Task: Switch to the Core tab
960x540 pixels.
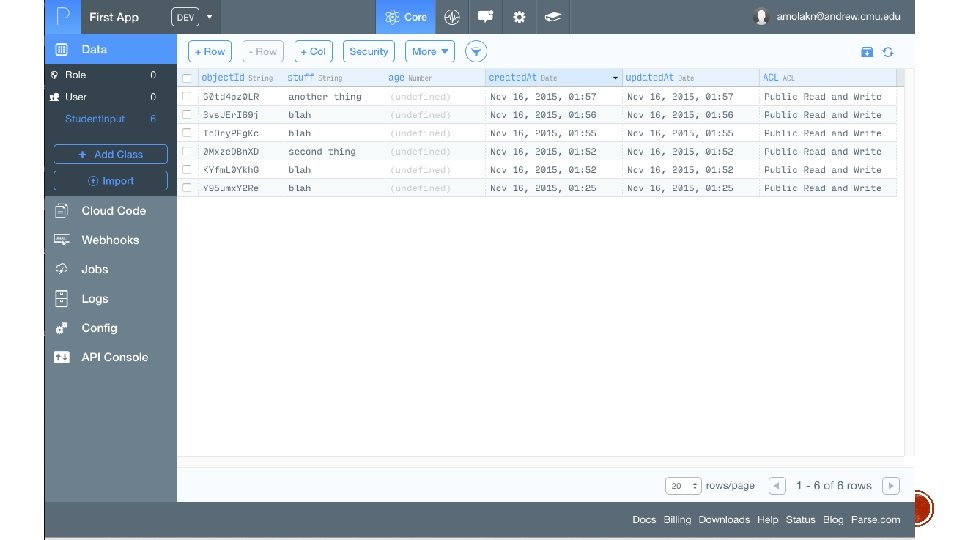Action: [405, 17]
